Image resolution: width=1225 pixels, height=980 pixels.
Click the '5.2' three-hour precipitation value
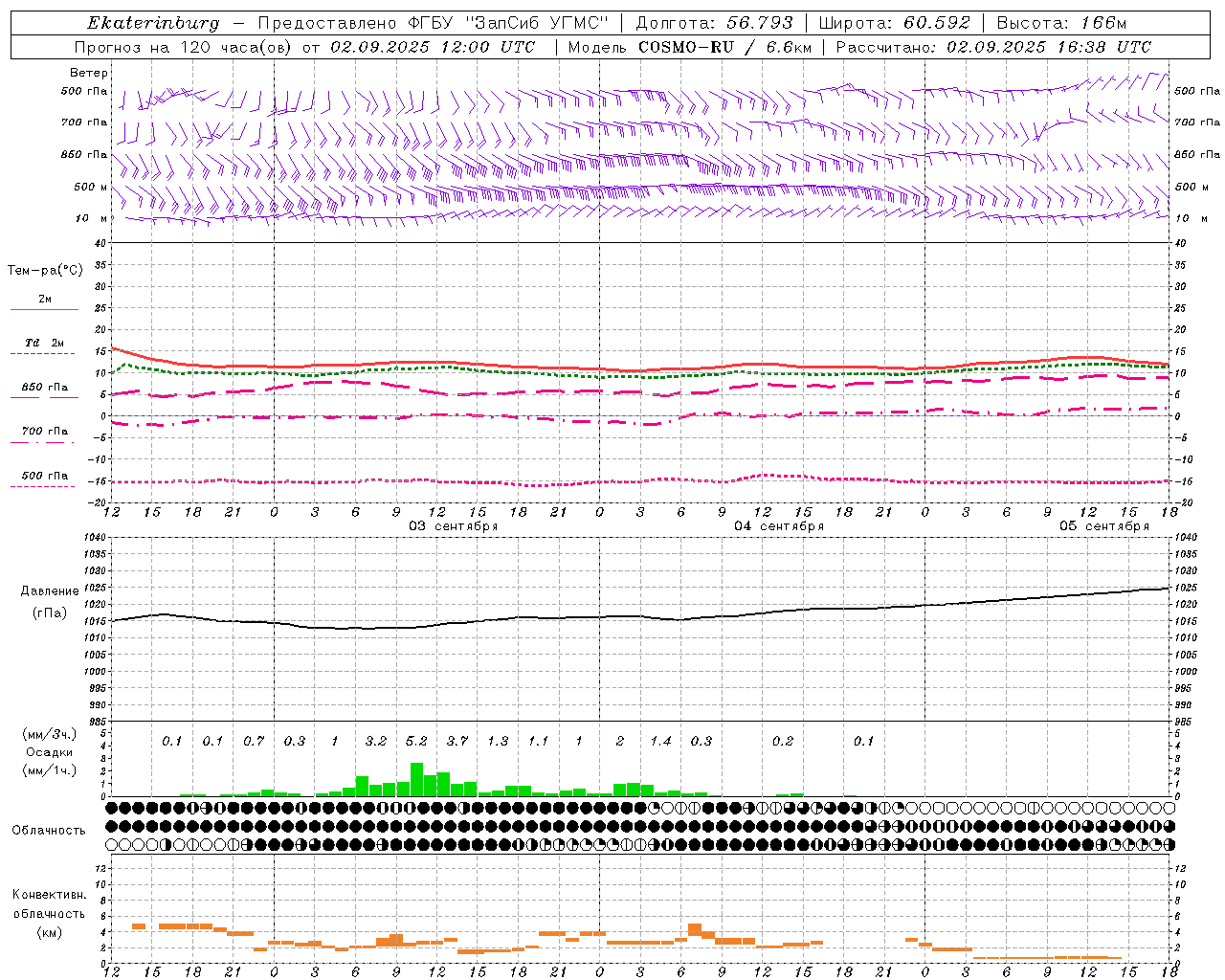(x=416, y=742)
